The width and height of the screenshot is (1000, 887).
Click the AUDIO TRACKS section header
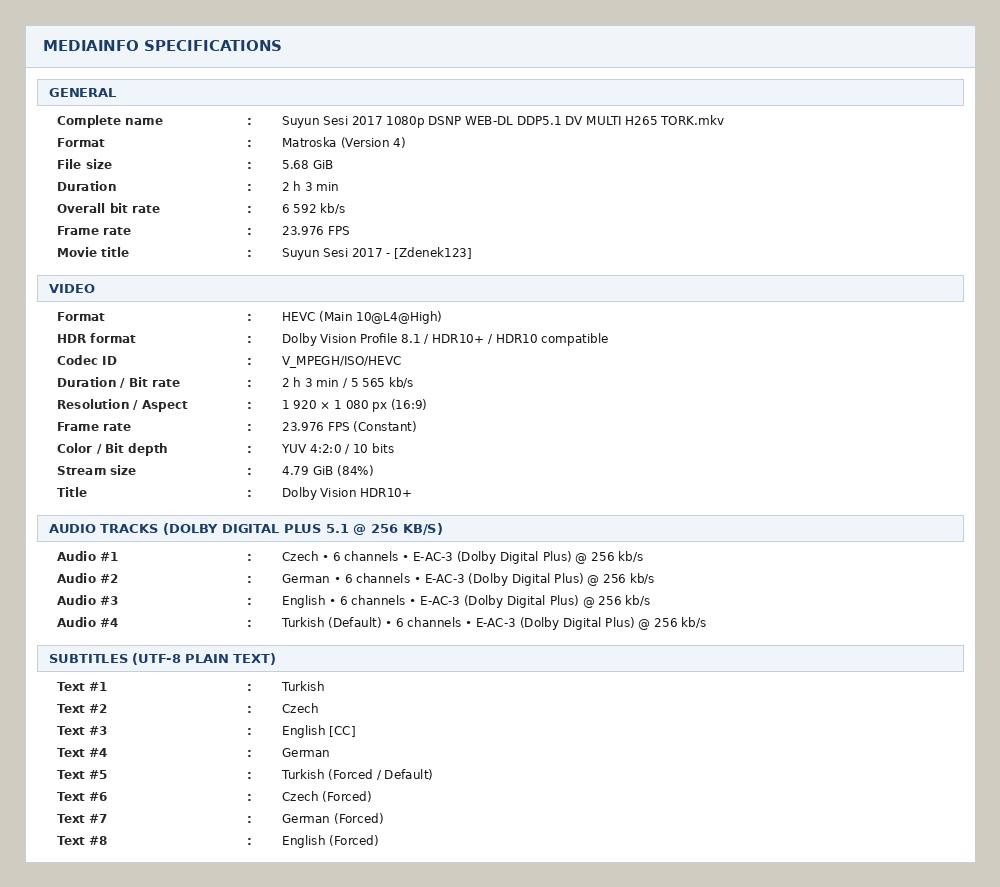pyautogui.click(x=500, y=529)
